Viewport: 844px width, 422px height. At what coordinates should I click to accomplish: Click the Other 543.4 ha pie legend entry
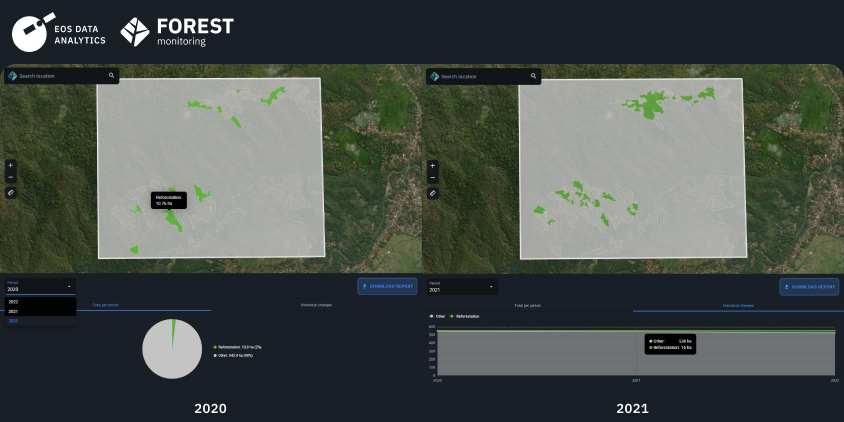pos(235,356)
